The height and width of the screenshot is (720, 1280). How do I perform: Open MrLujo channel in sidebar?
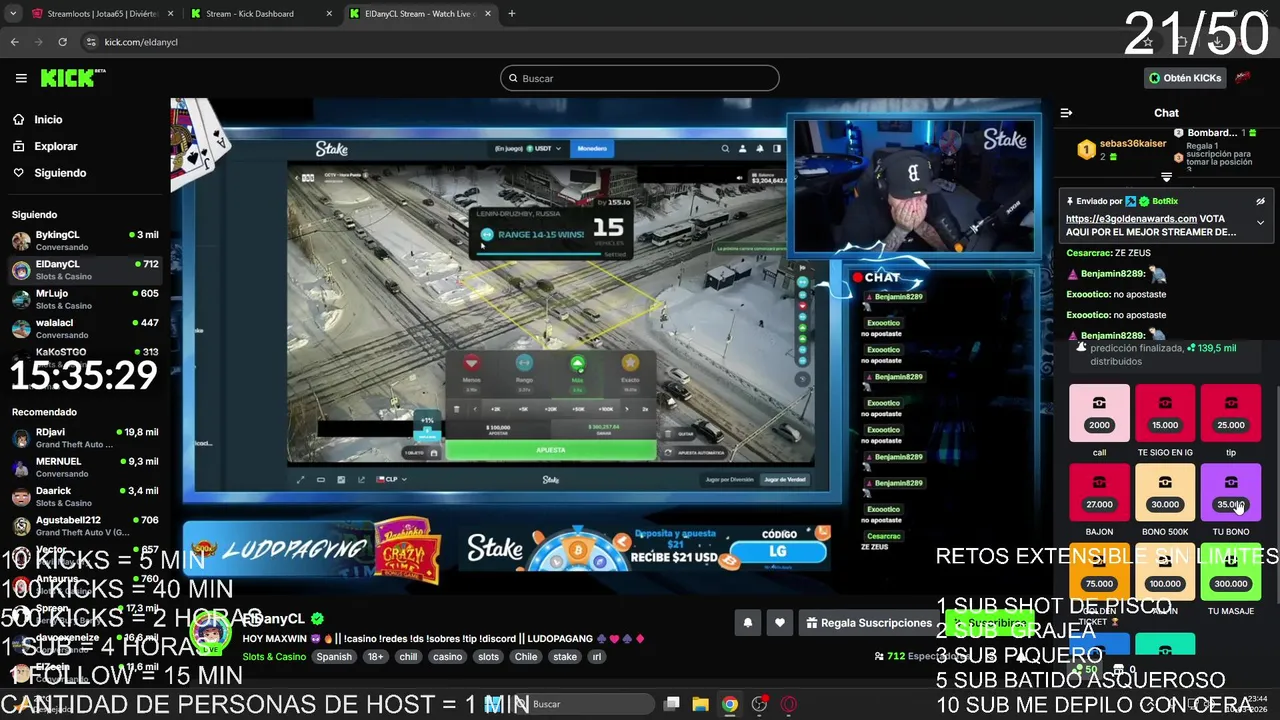click(x=85, y=299)
